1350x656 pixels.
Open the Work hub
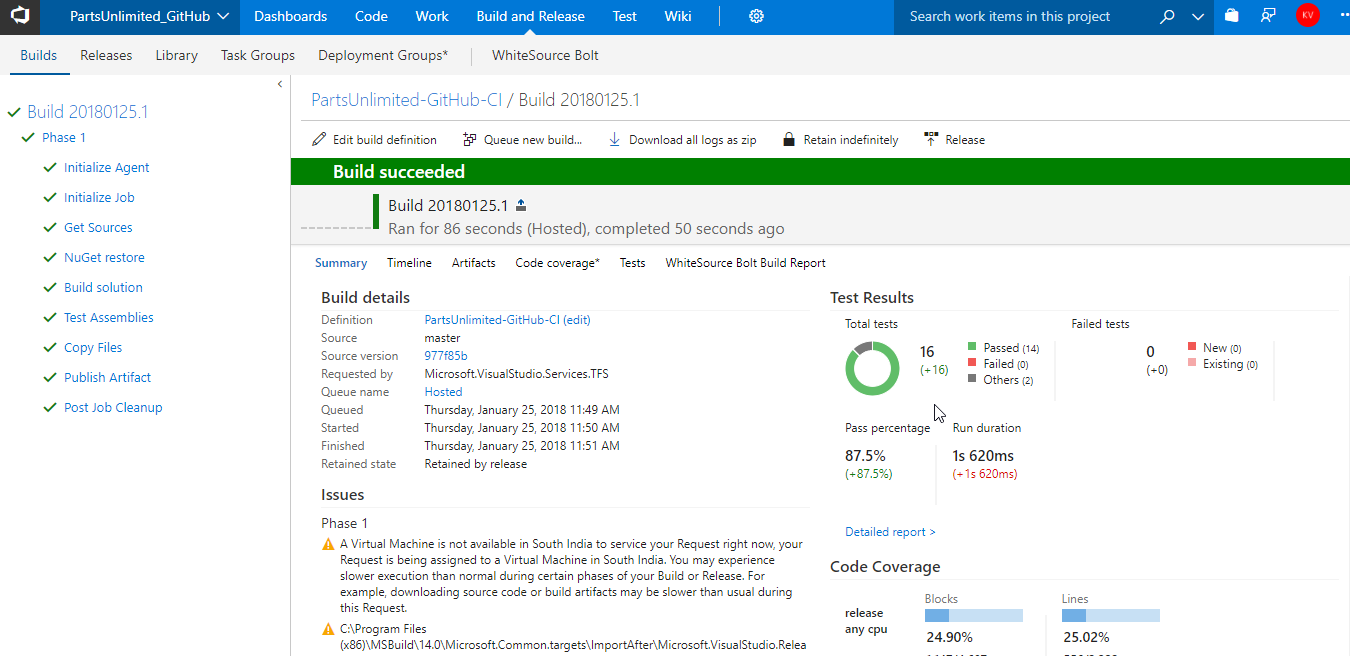[x=432, y=17]
